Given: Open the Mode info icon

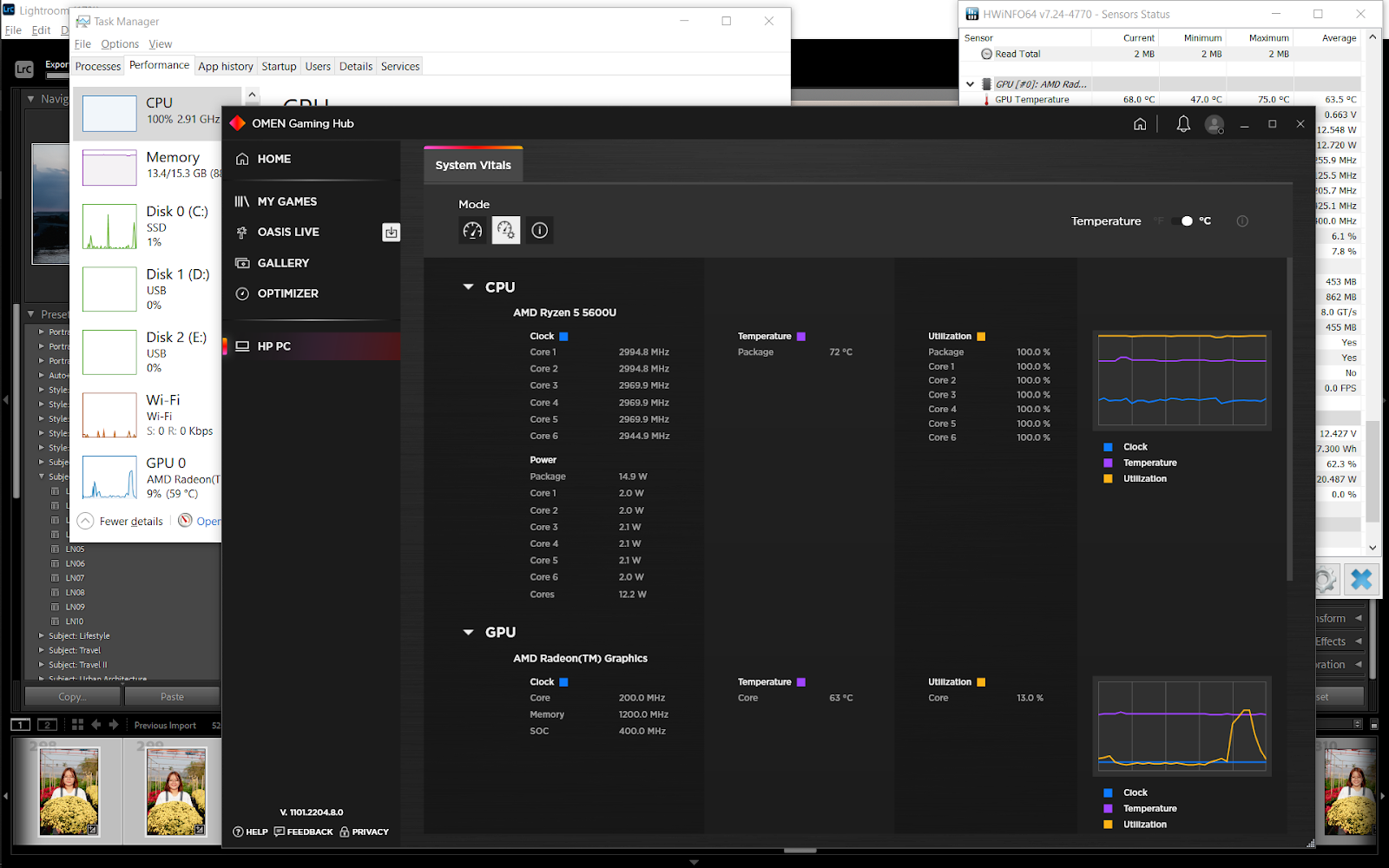Looking at the screenshot, I should (x=540, y=230).
